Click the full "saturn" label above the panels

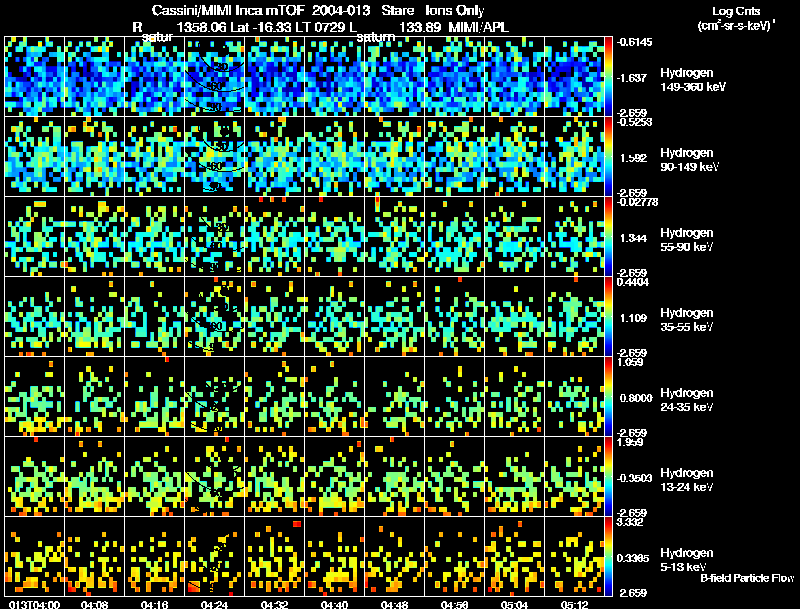pyautogui.click(x=376, y=37)
